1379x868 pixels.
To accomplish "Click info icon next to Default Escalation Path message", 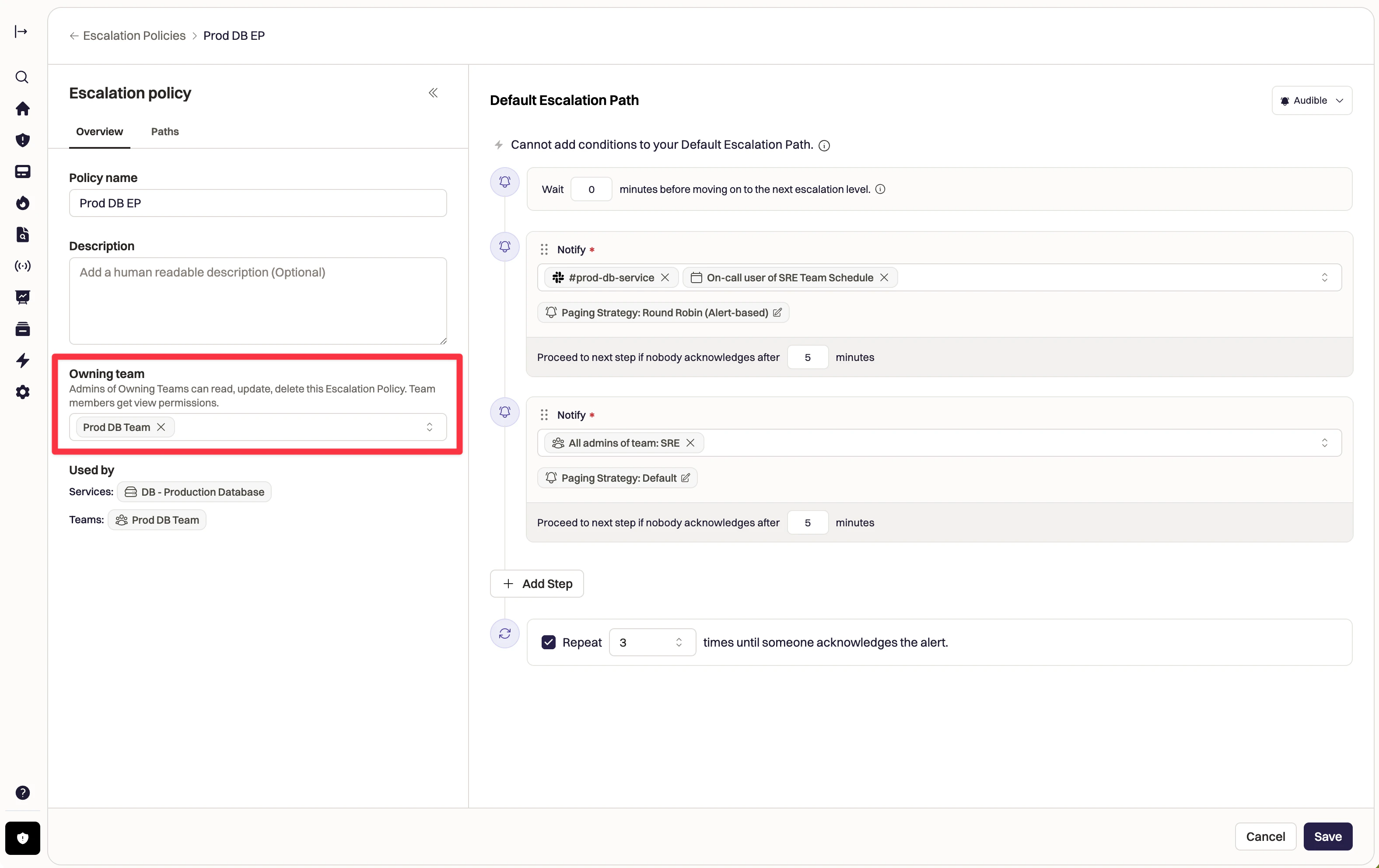I will point(824,145).
